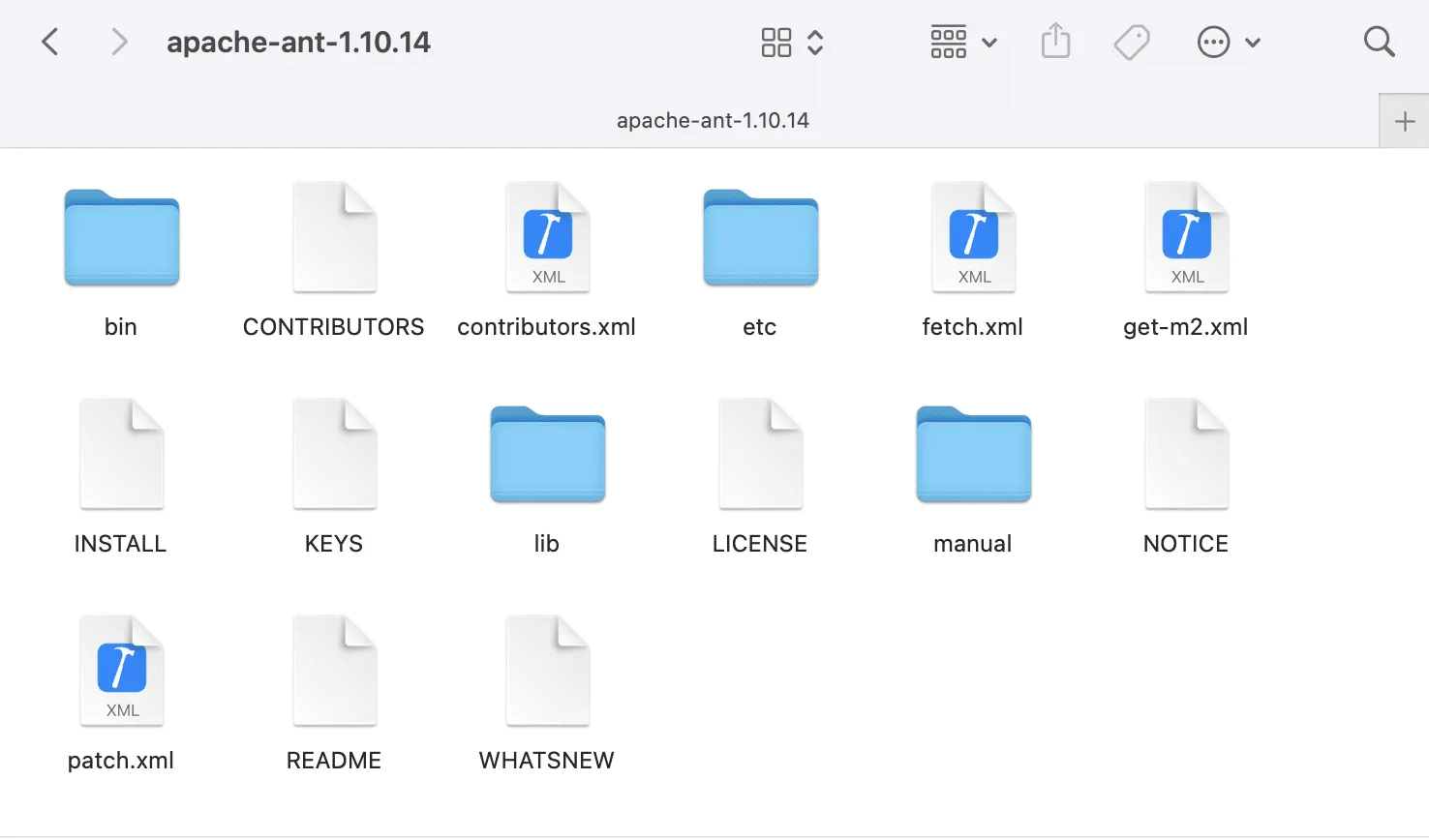Click the "fetch.xml" name label
1429x840 pixels.
973,327
